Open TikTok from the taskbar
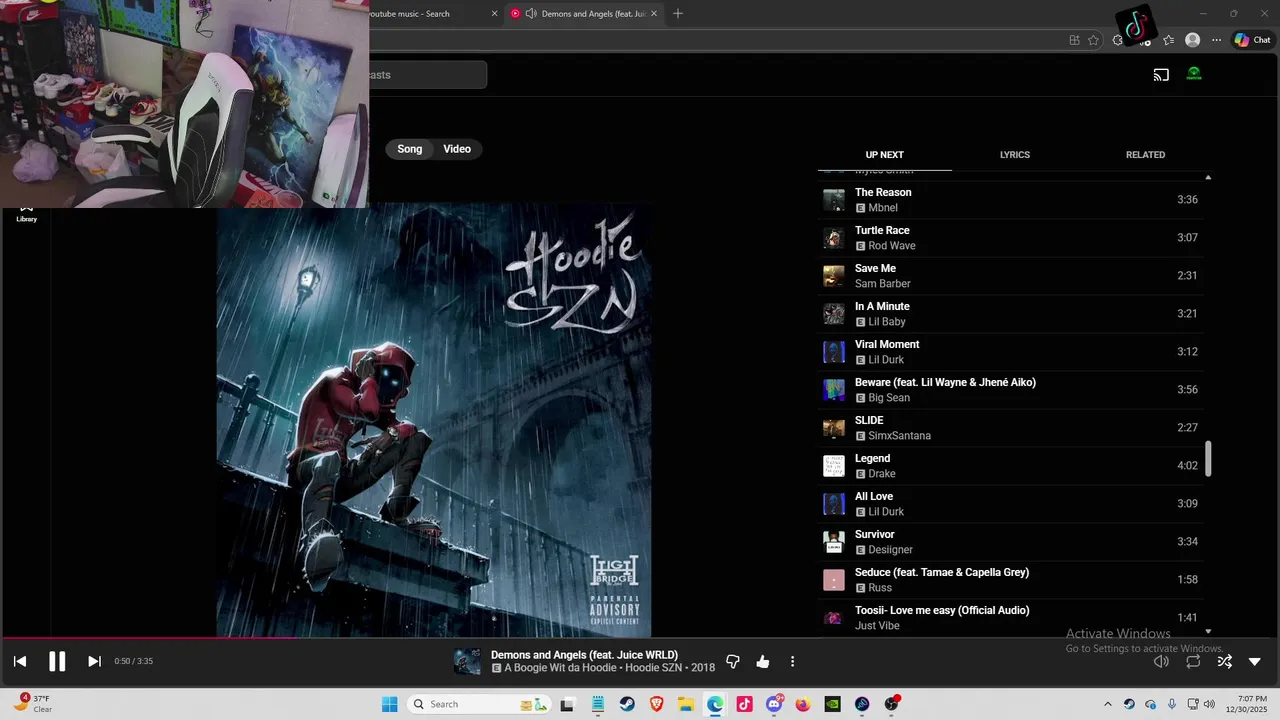 [x=744, y=704]
